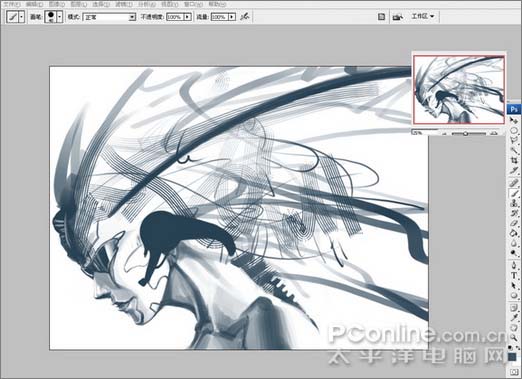Image resolution: width=522 pixels, height=379 pixels.
Task: Click the navigator zoom percentage field
Action: (423, 133)
